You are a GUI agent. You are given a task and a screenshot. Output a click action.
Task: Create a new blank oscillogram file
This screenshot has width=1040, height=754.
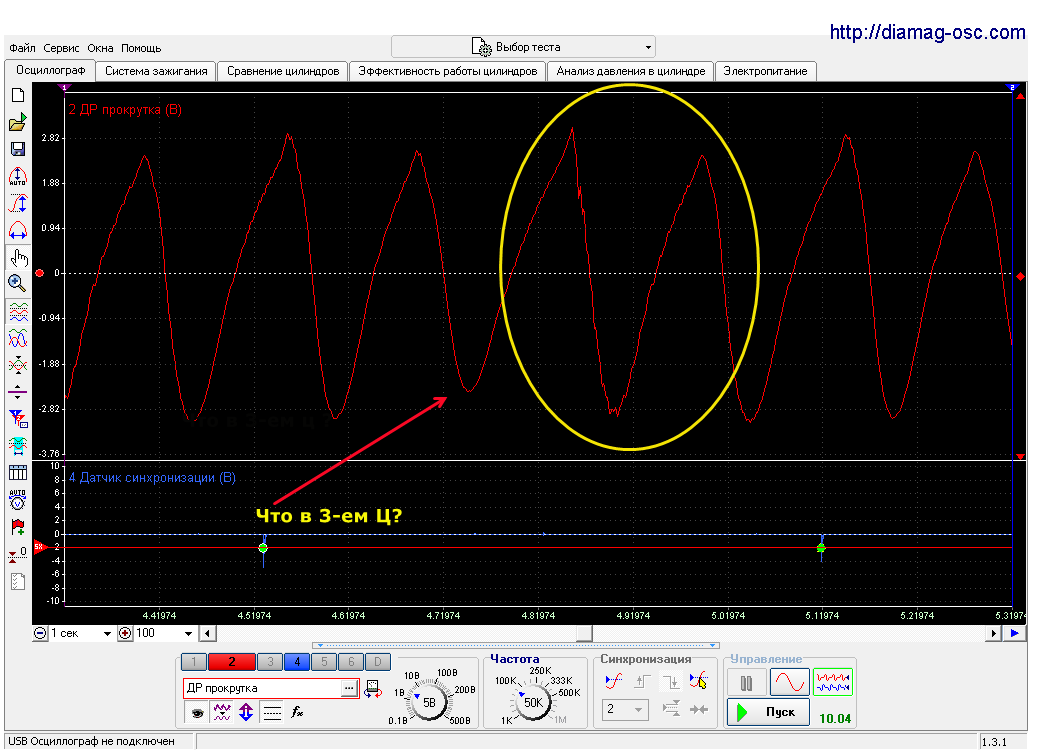(x=18, y=95)
